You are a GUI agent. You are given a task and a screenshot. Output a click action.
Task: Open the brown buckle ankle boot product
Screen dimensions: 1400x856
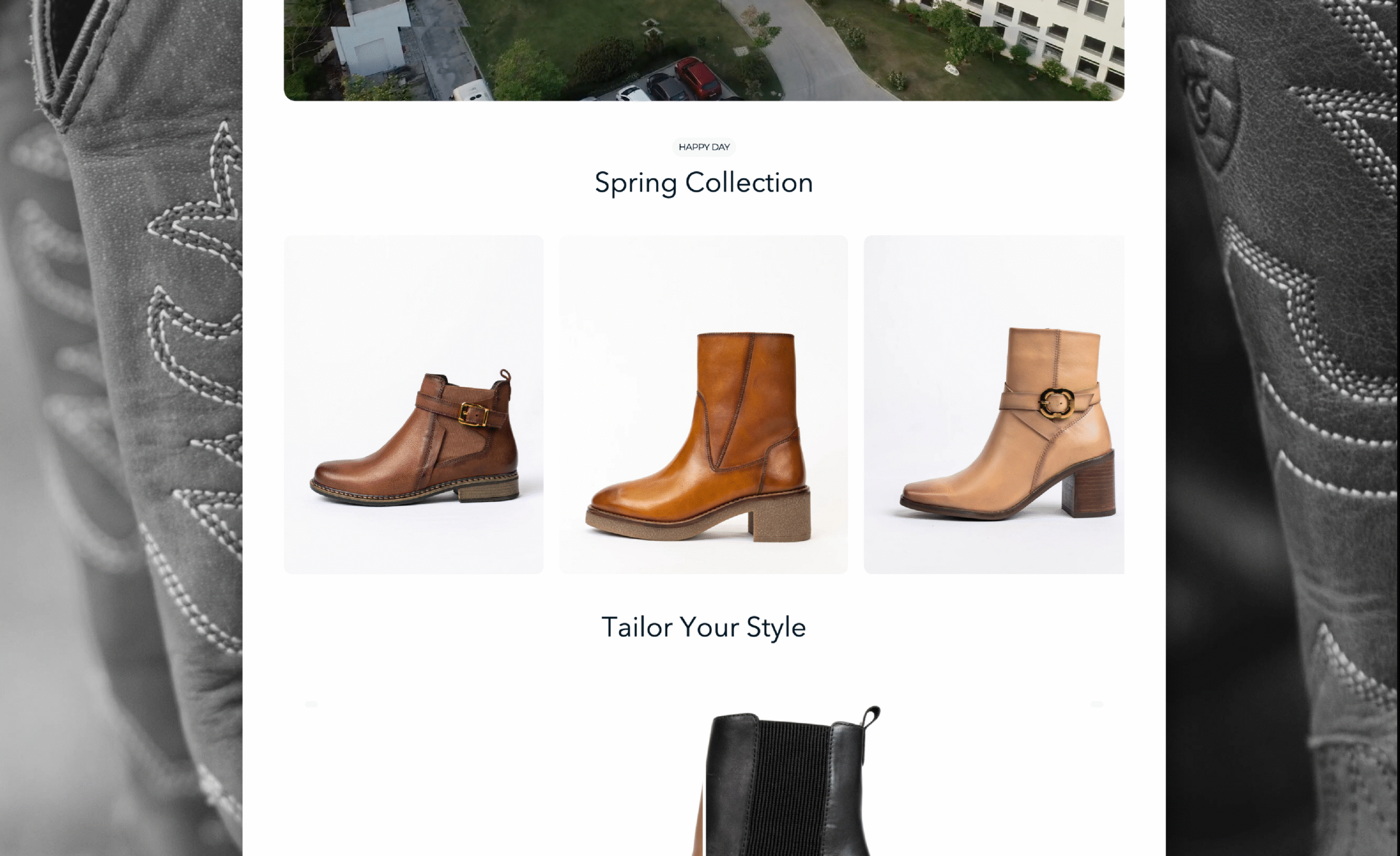point(413,405)
